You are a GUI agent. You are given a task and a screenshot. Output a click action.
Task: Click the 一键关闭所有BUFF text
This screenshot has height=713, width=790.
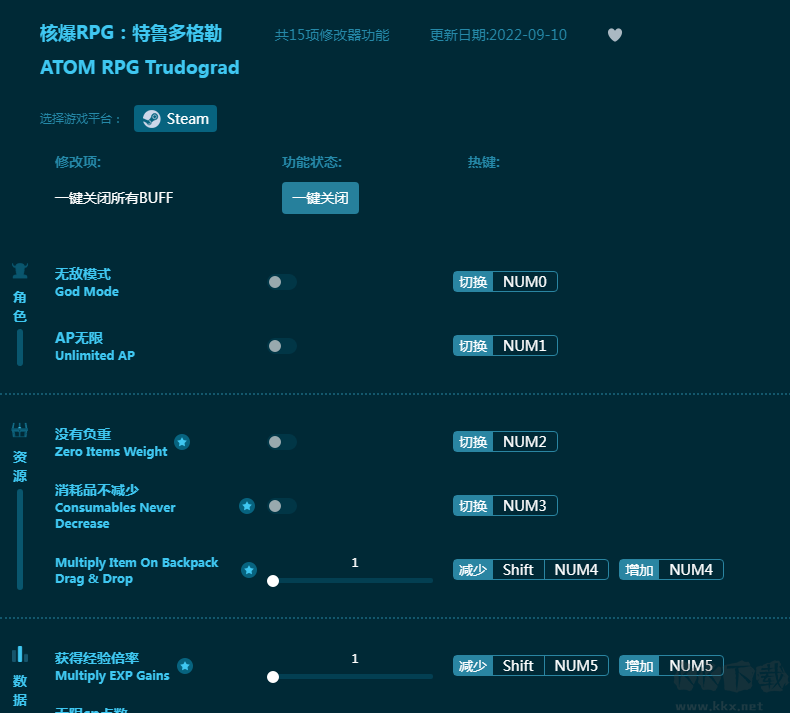pyautogui.click(x=114, y=198)
